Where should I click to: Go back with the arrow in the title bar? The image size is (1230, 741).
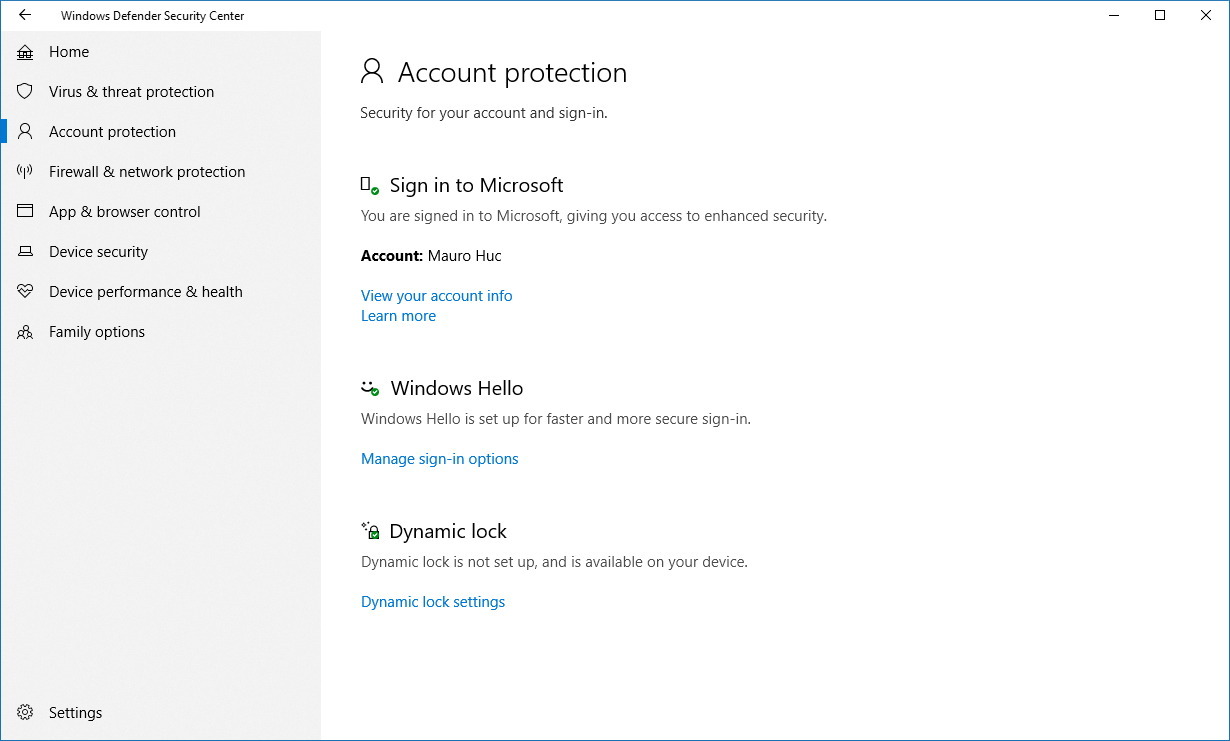(x=25, y=15)
